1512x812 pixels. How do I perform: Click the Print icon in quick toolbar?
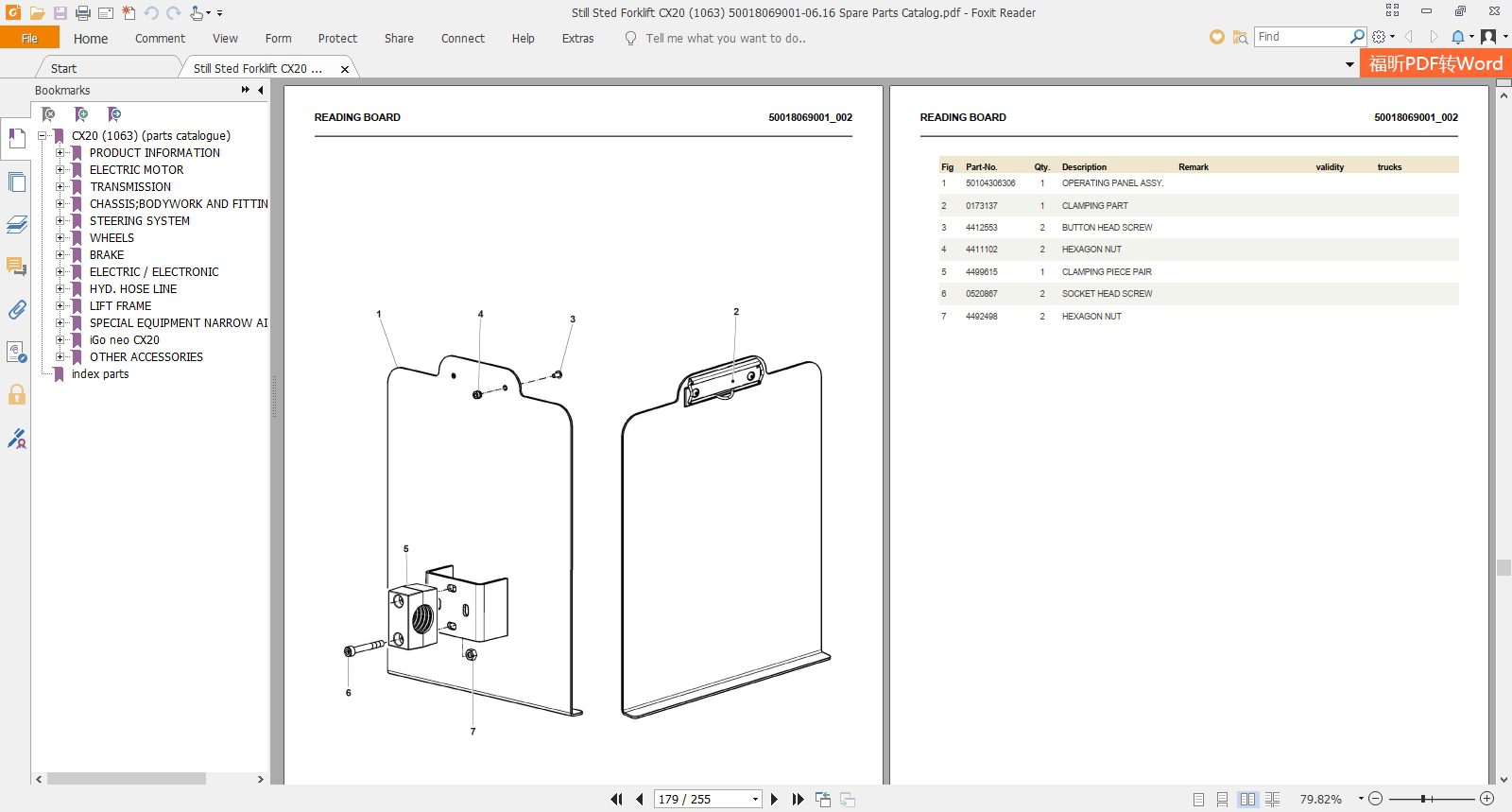82,13
